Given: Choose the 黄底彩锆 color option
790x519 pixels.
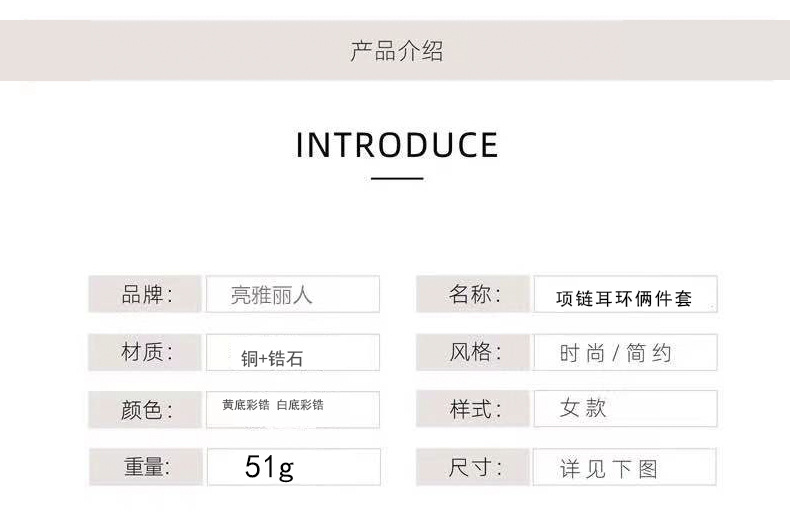Looking at the screenshot, I should pos(245,405).
